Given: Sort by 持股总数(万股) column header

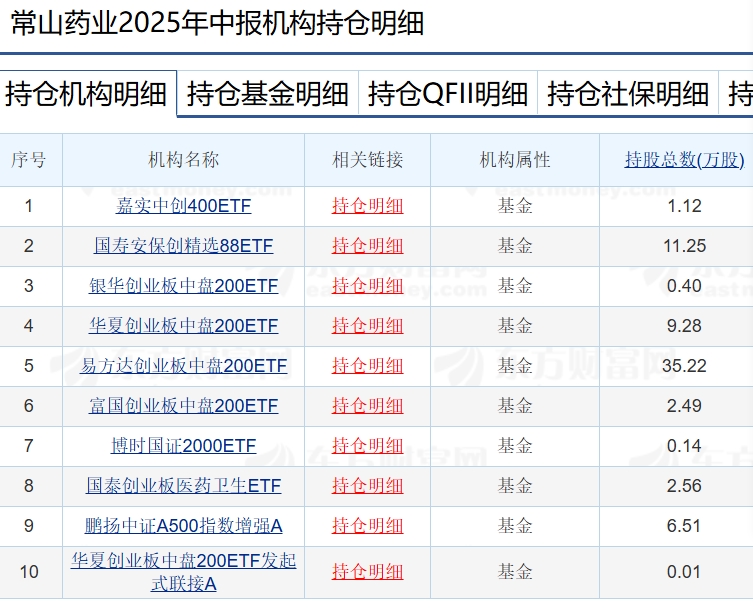Looking at the screenshot, I should (684, 159).
